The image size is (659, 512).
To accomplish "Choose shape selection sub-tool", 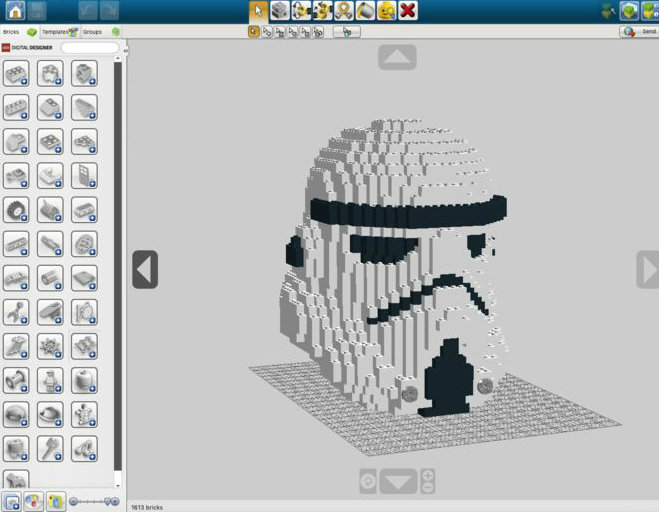I will tap(305, 32).
